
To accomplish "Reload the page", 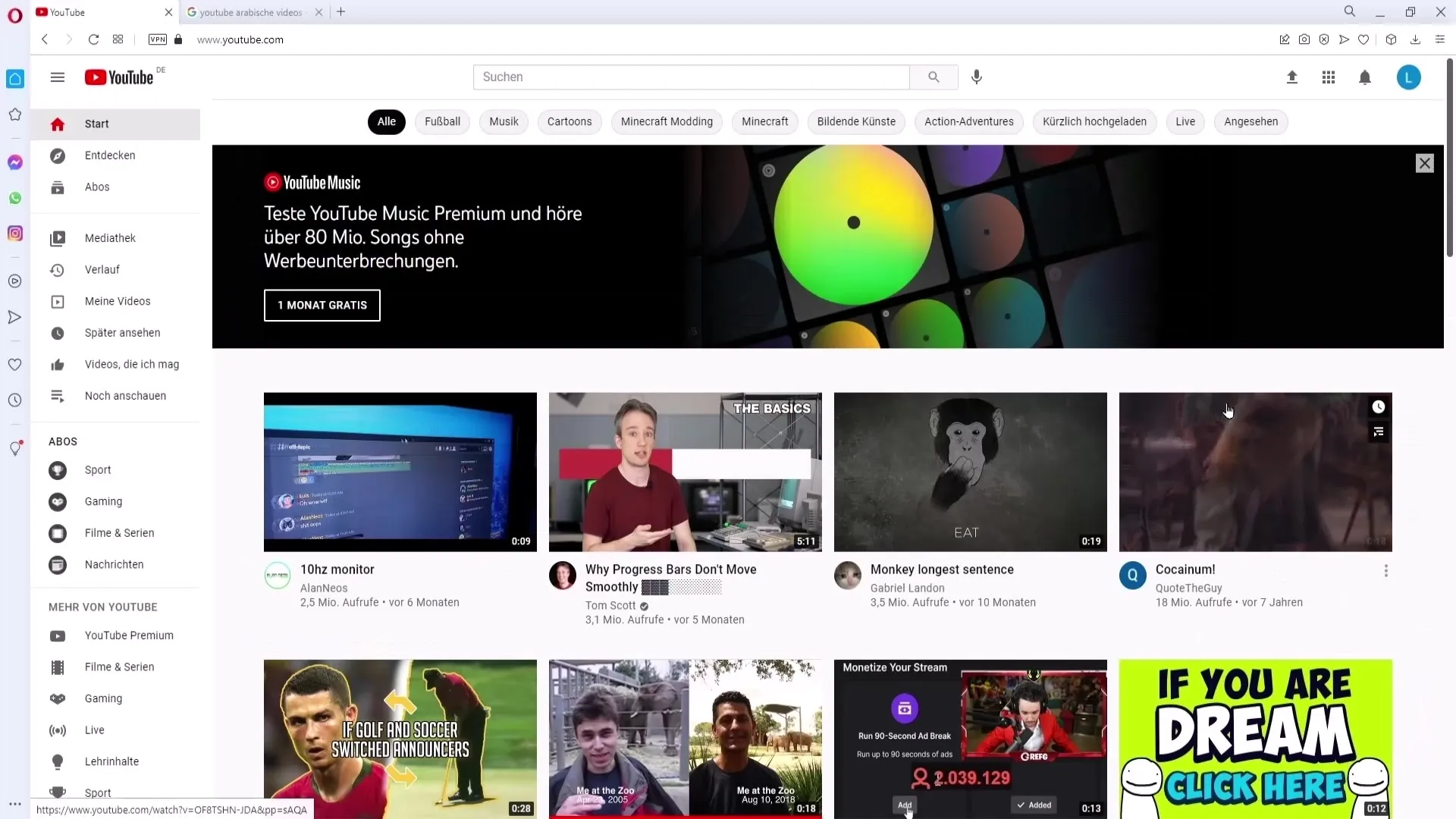I will (x=93, y=39).
